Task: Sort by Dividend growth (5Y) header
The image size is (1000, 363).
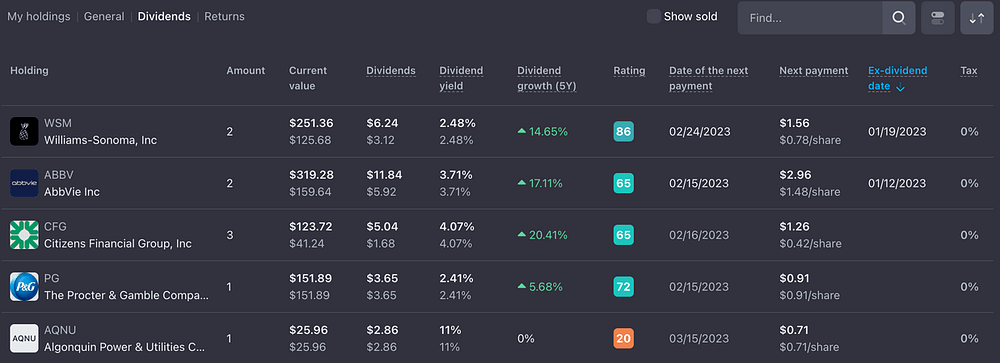Action: (547, 78)
